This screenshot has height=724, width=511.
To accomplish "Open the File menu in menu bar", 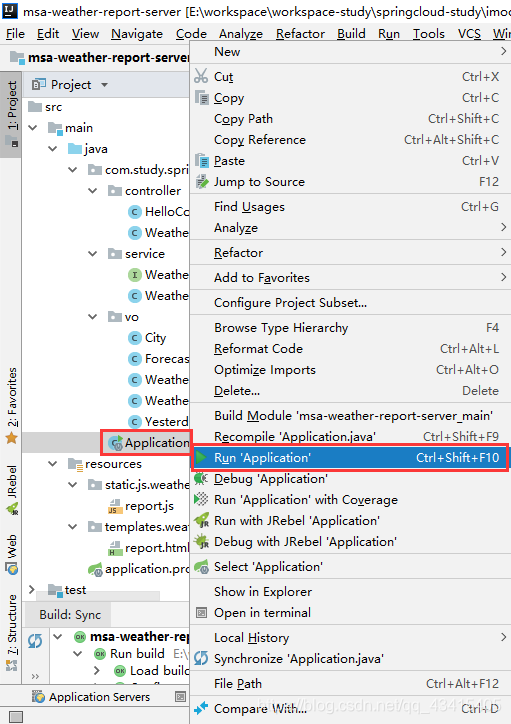I will click(x=16, y=34).
